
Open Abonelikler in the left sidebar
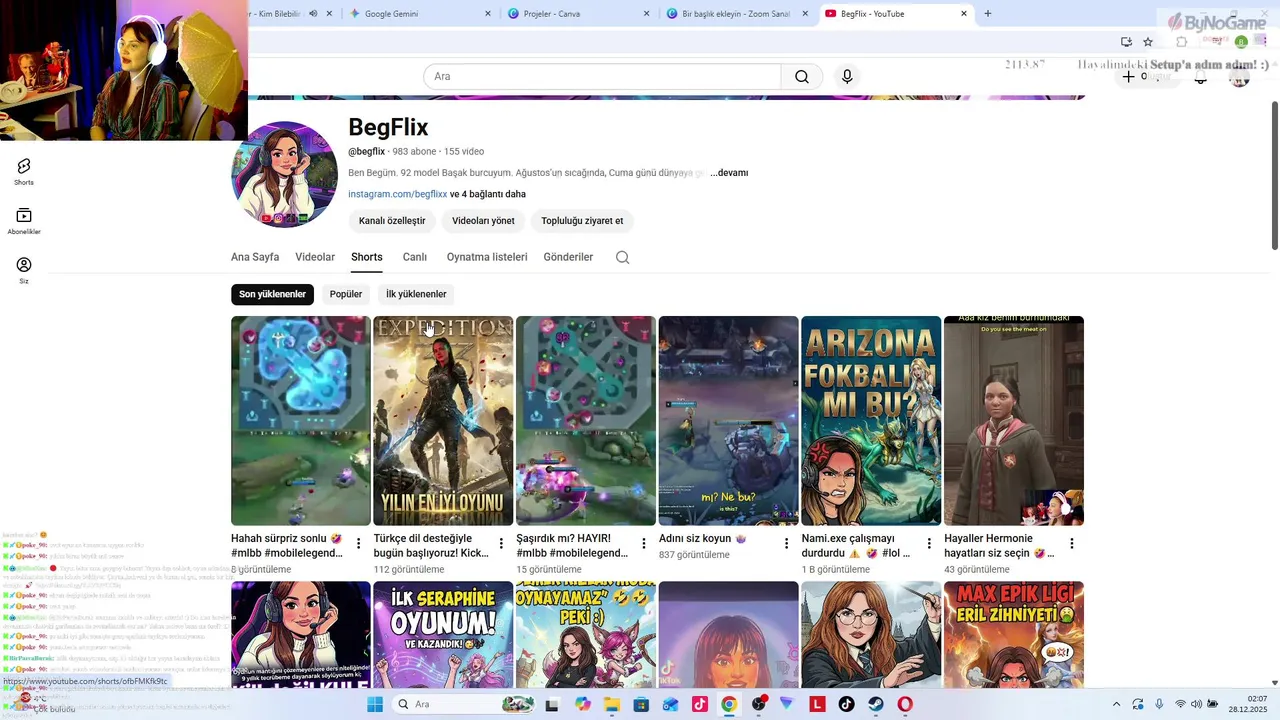24,221
